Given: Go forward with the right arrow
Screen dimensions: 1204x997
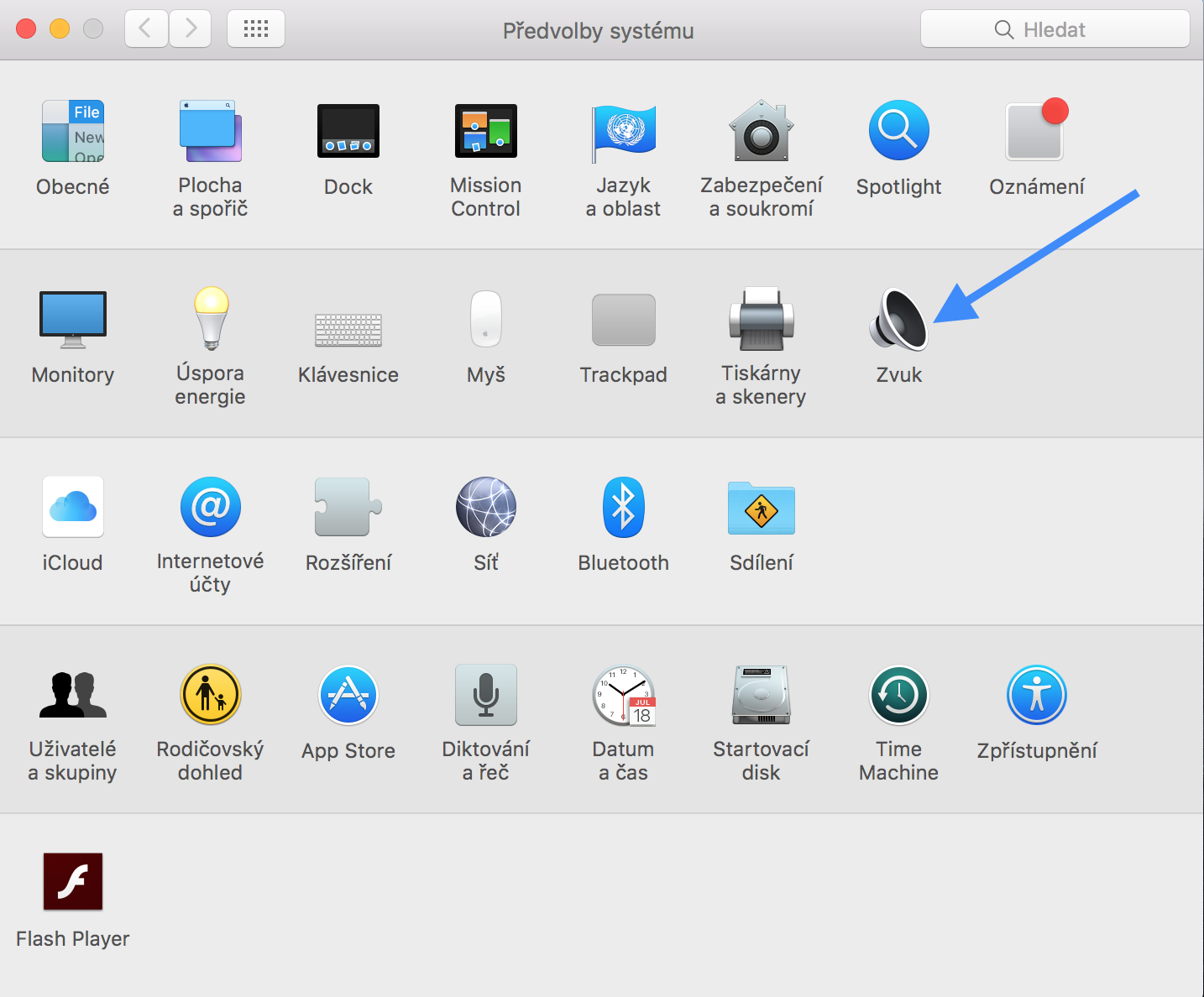Looking at the screenshot, I should click(x=190, y=29).
